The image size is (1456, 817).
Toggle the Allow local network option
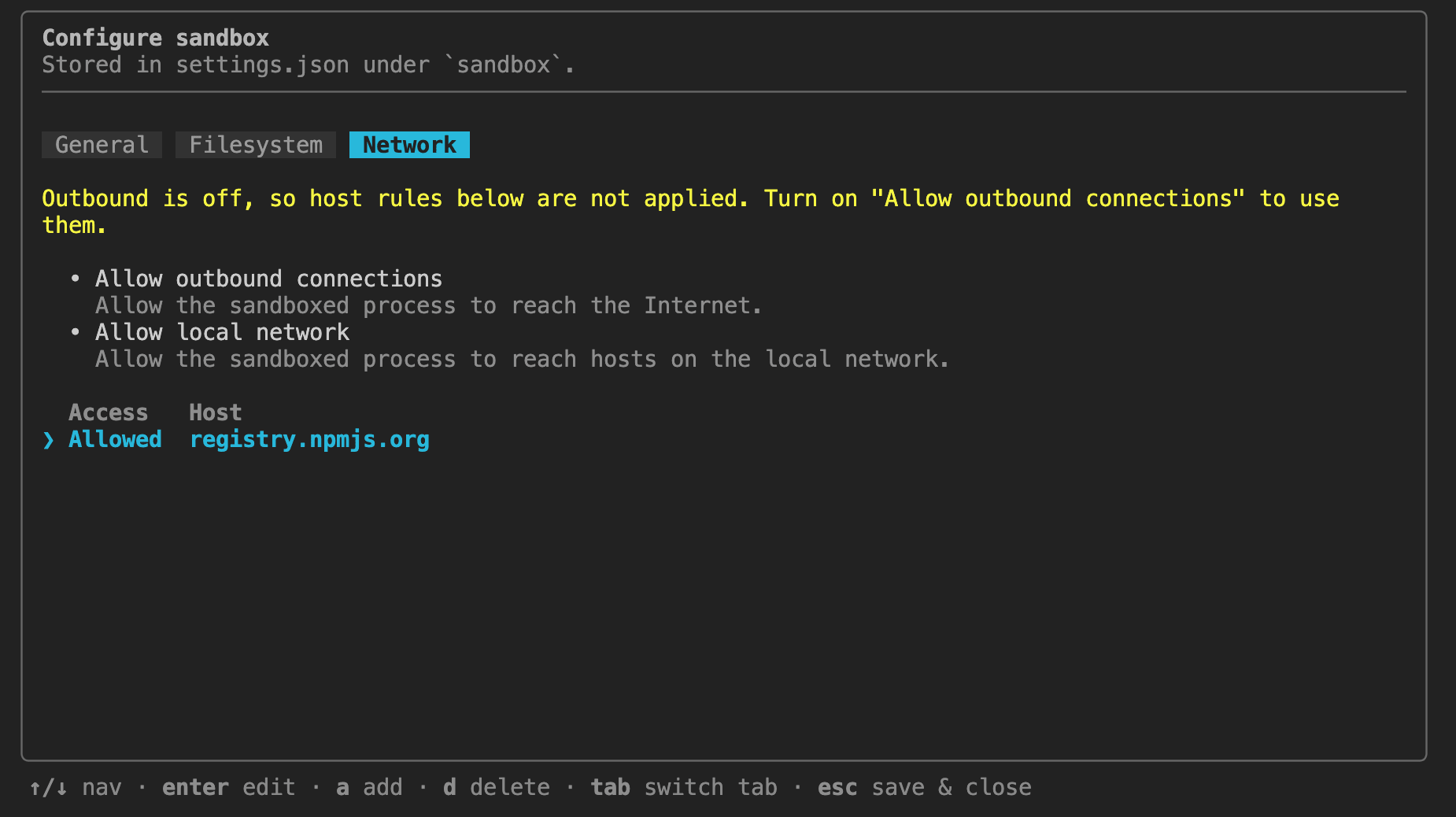pyautogui.click(x=222, y=332)
